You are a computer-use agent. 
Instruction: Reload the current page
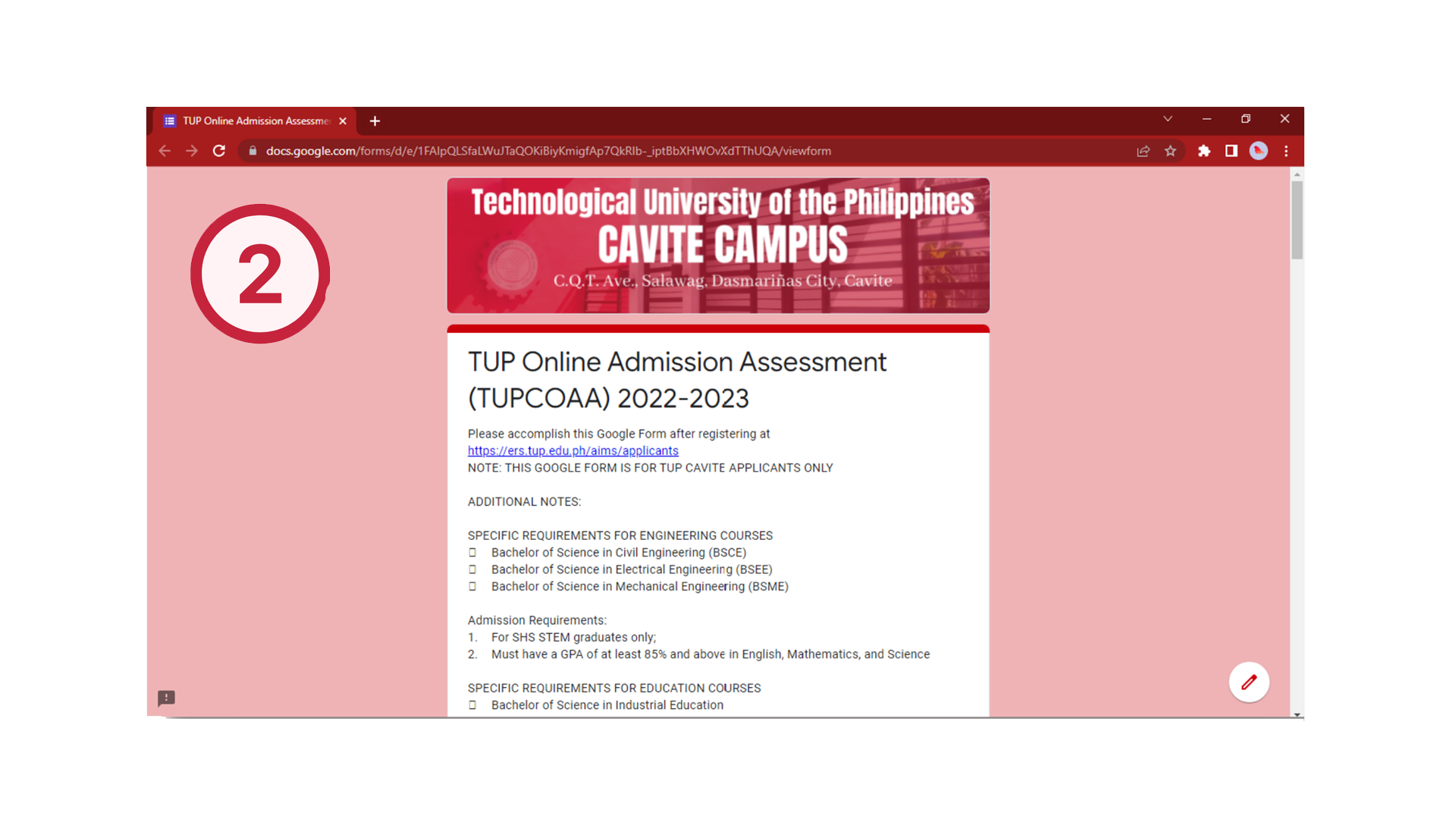click(219, 151)
